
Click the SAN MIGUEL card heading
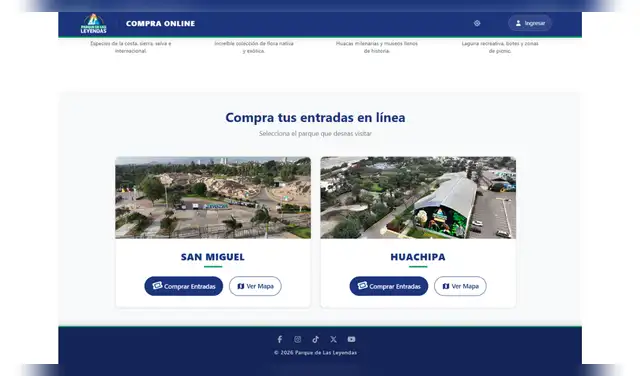click(x=213, y=257)
